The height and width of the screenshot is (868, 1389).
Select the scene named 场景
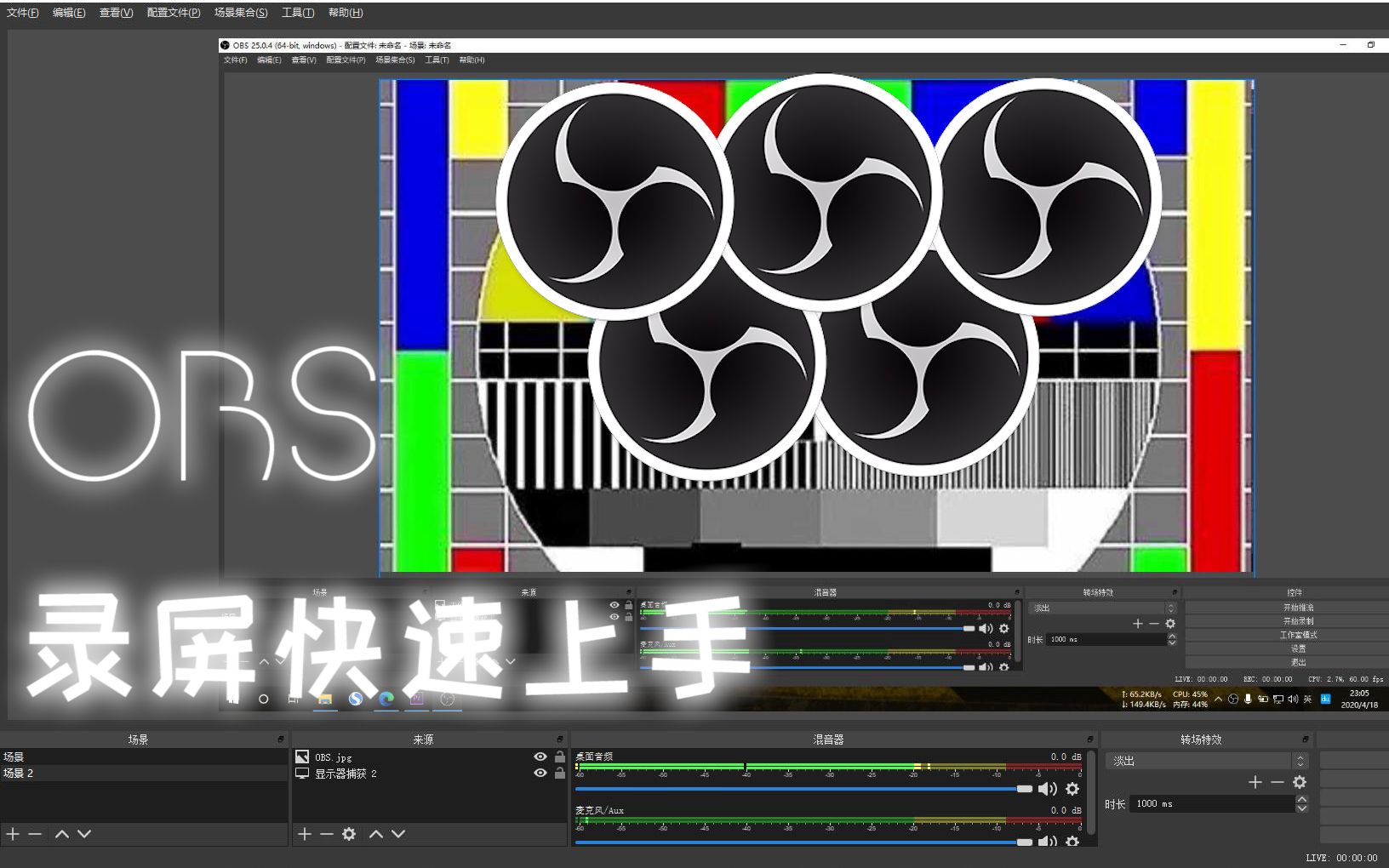(144, 757)
